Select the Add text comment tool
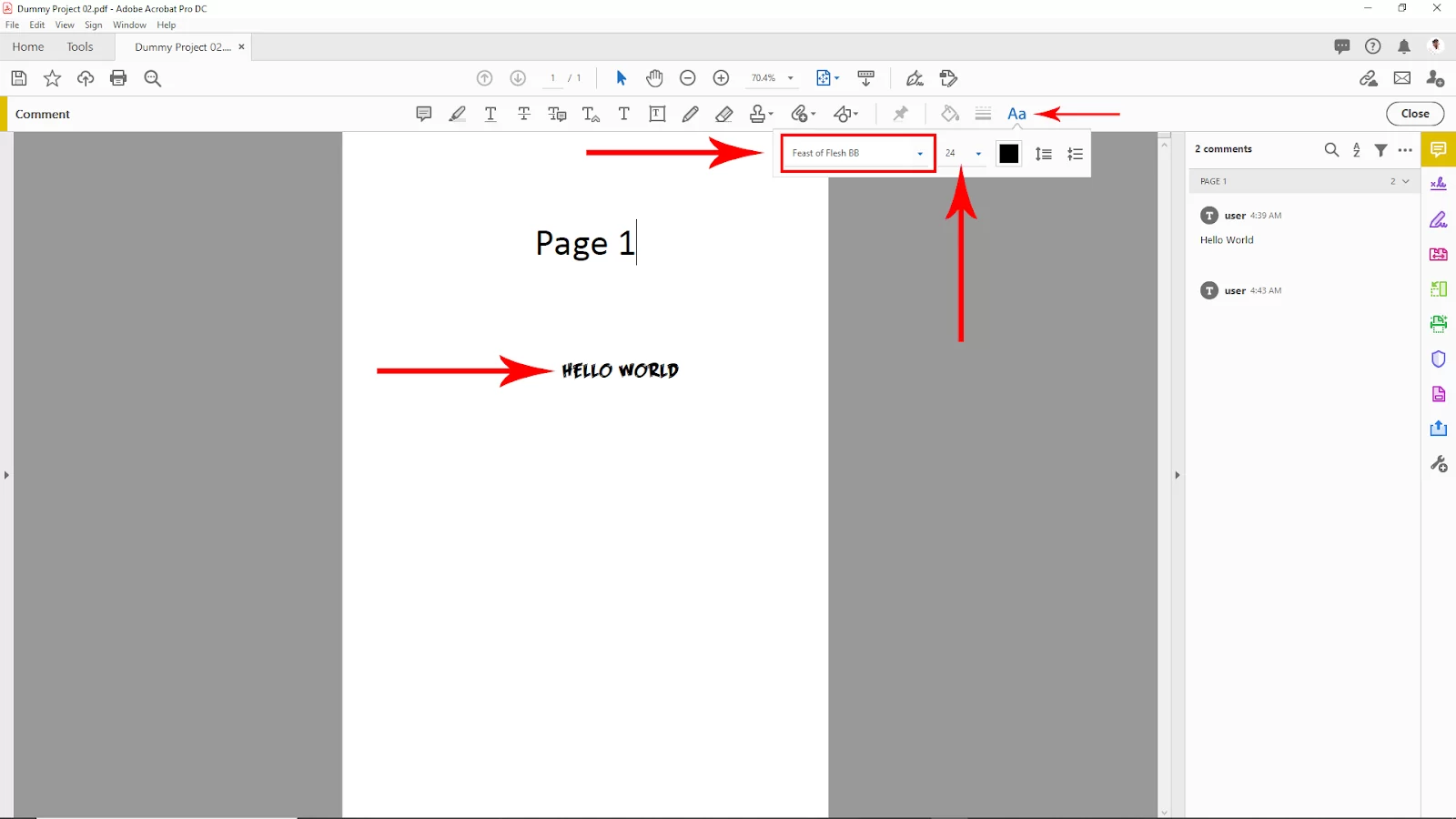 pos(624,114)
